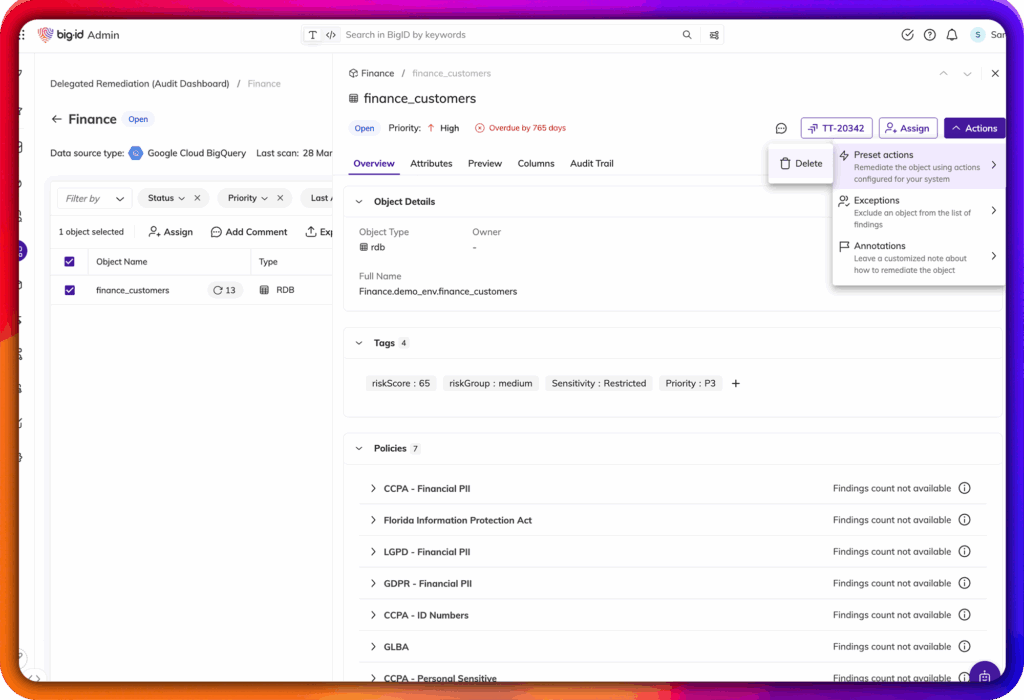Select Delete from preset actions submenu
The height and width of the screenshot is (700, 1024).
(800, 164)
